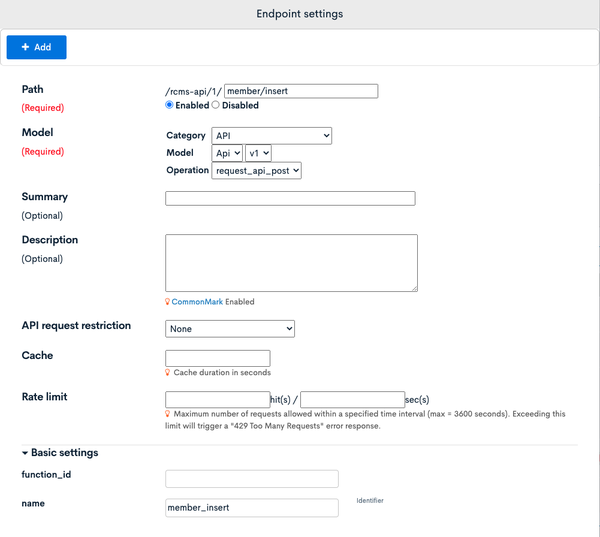Open the API request restriction dropdown

[x=230, y=329]
